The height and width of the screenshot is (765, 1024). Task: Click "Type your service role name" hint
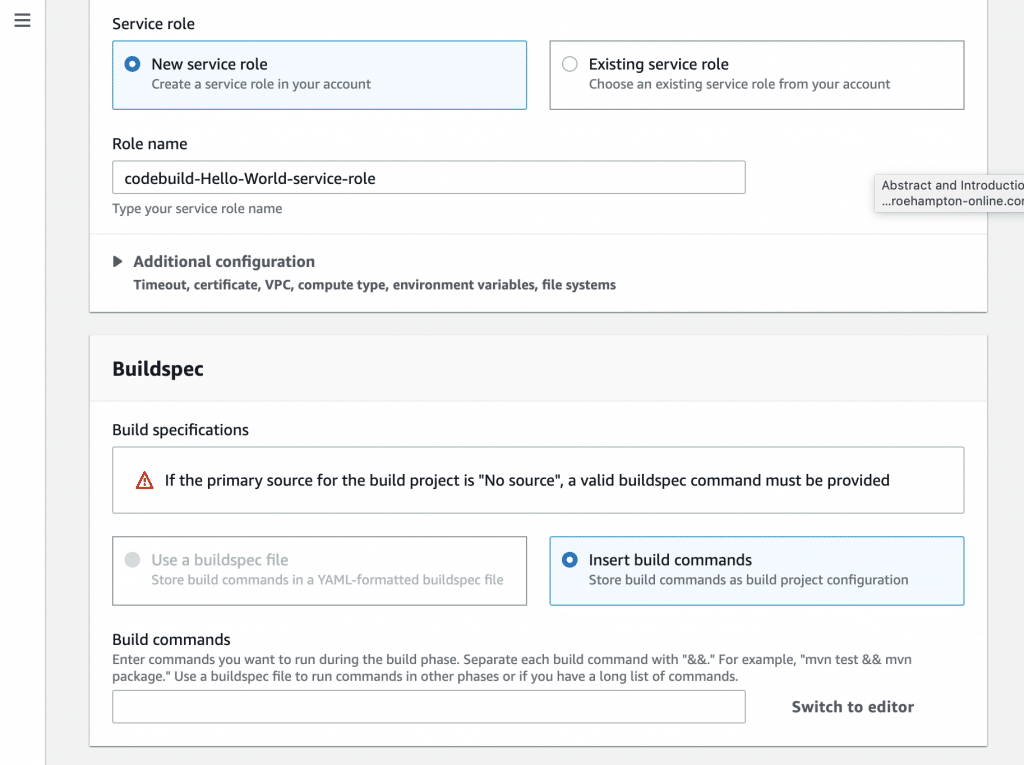(197, 209)
